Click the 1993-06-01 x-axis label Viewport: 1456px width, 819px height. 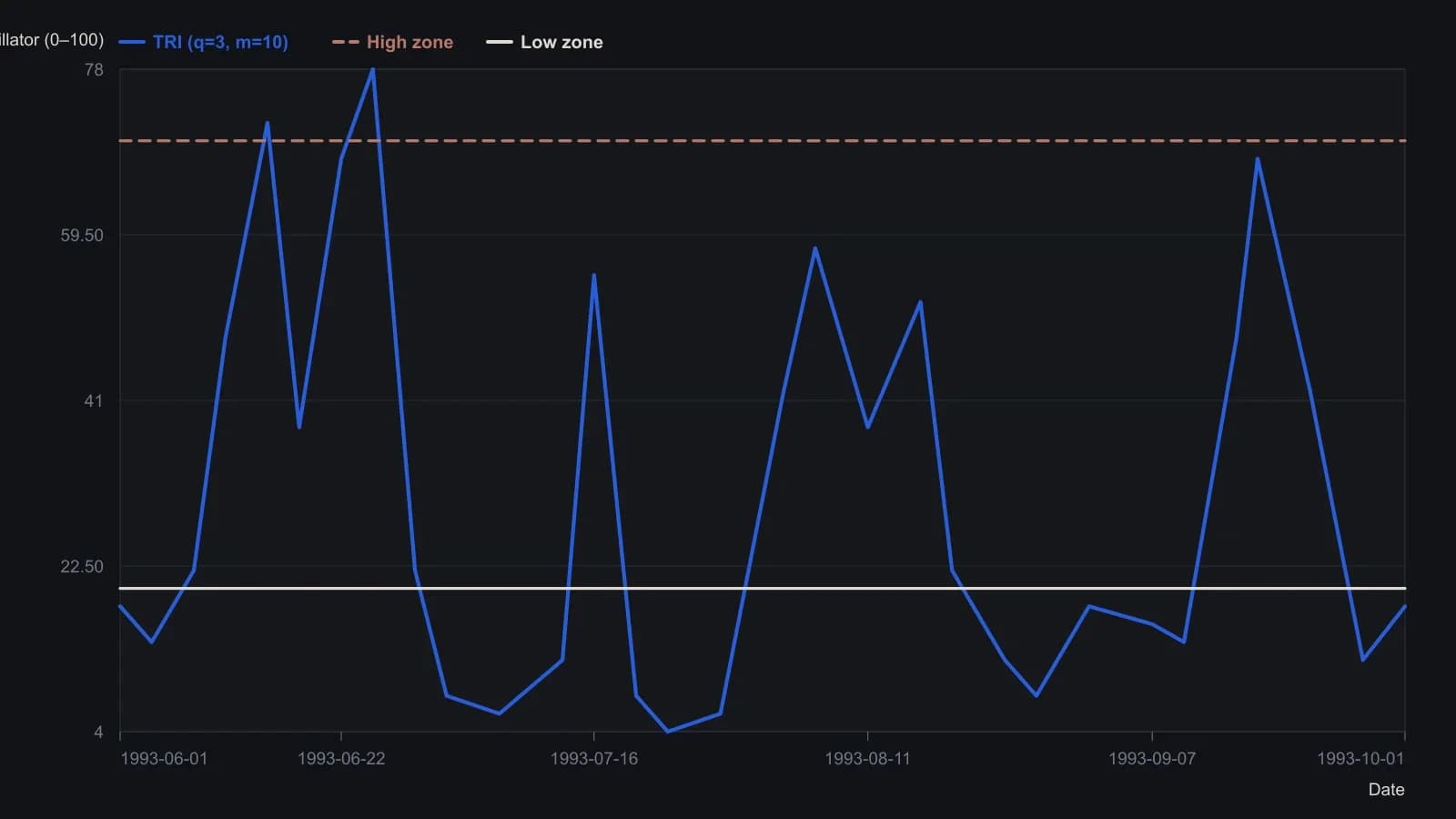(x=164, y=758)
